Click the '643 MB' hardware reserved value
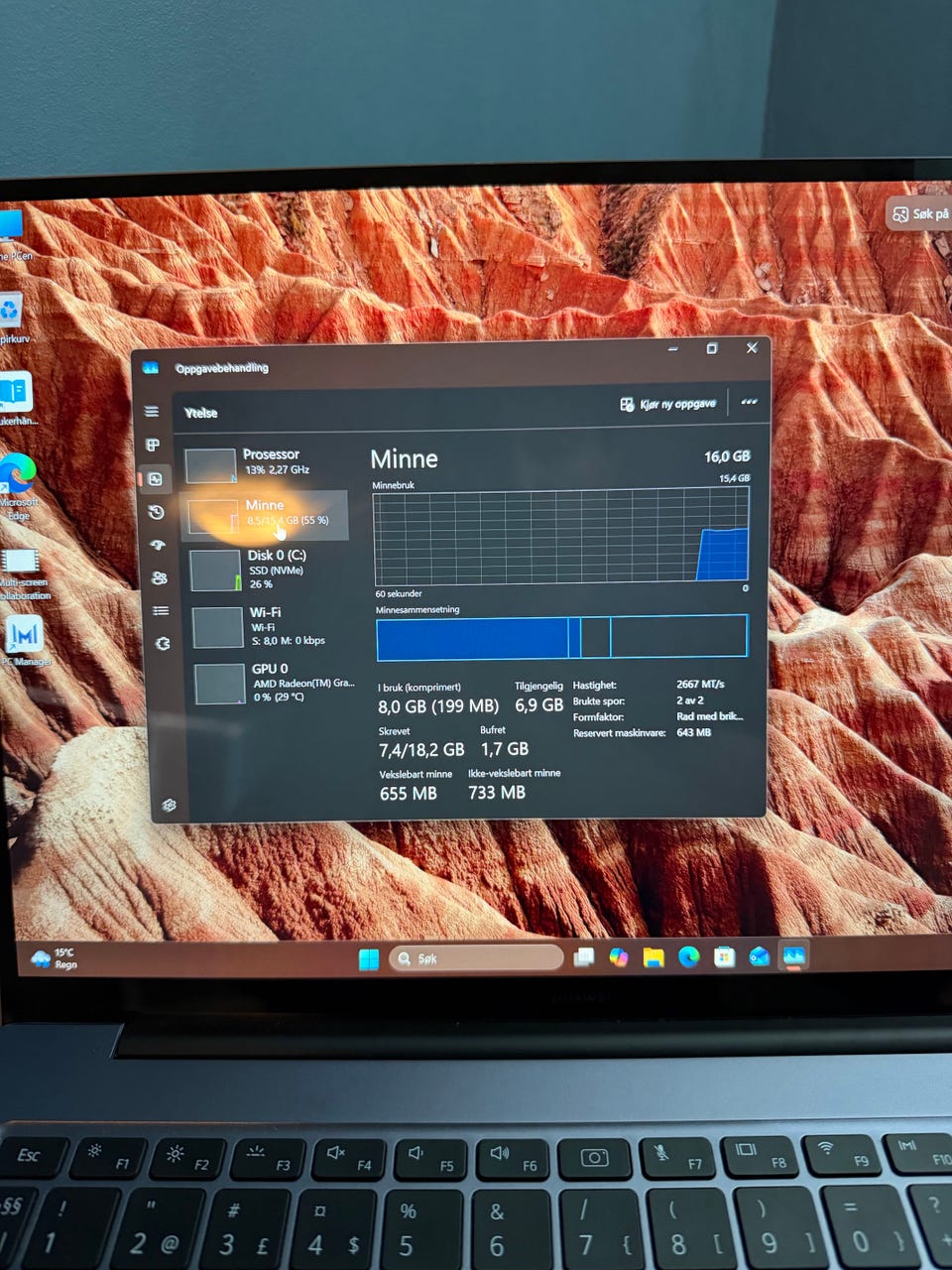The width and height of the screenshot is (952, 1270). pos(694,732)
